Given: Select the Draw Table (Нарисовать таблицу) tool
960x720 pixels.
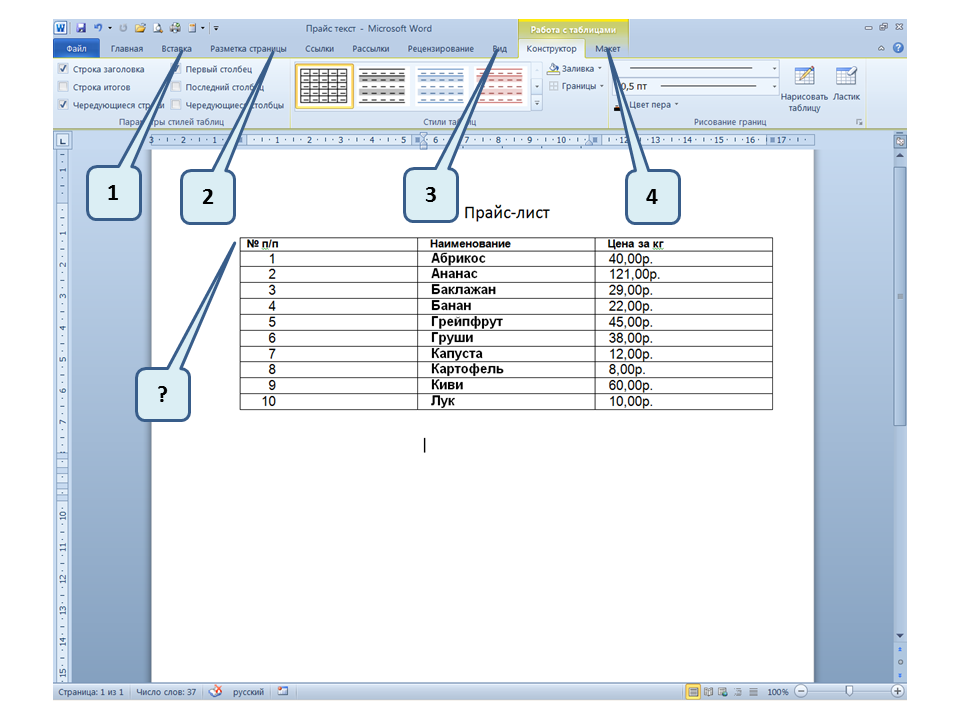Looking at the screenshot, I should click(x=804, y=89).
